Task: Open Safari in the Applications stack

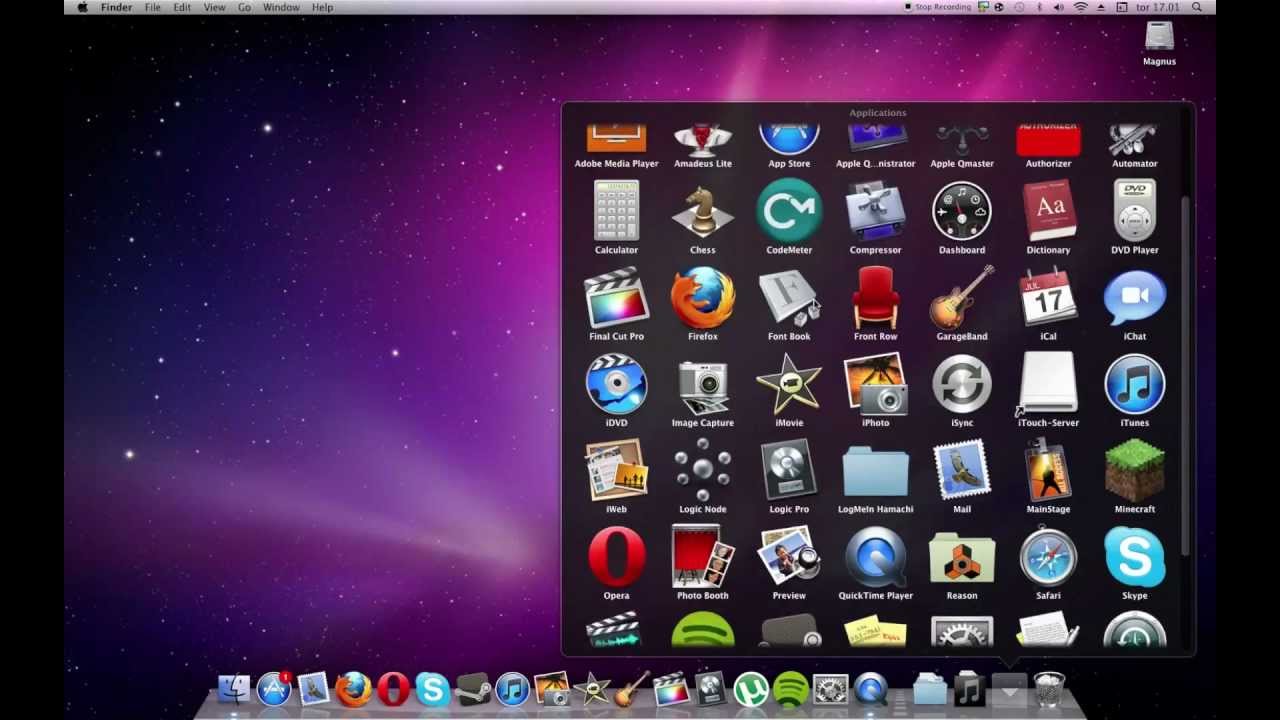Action: tap(1048, 558)
